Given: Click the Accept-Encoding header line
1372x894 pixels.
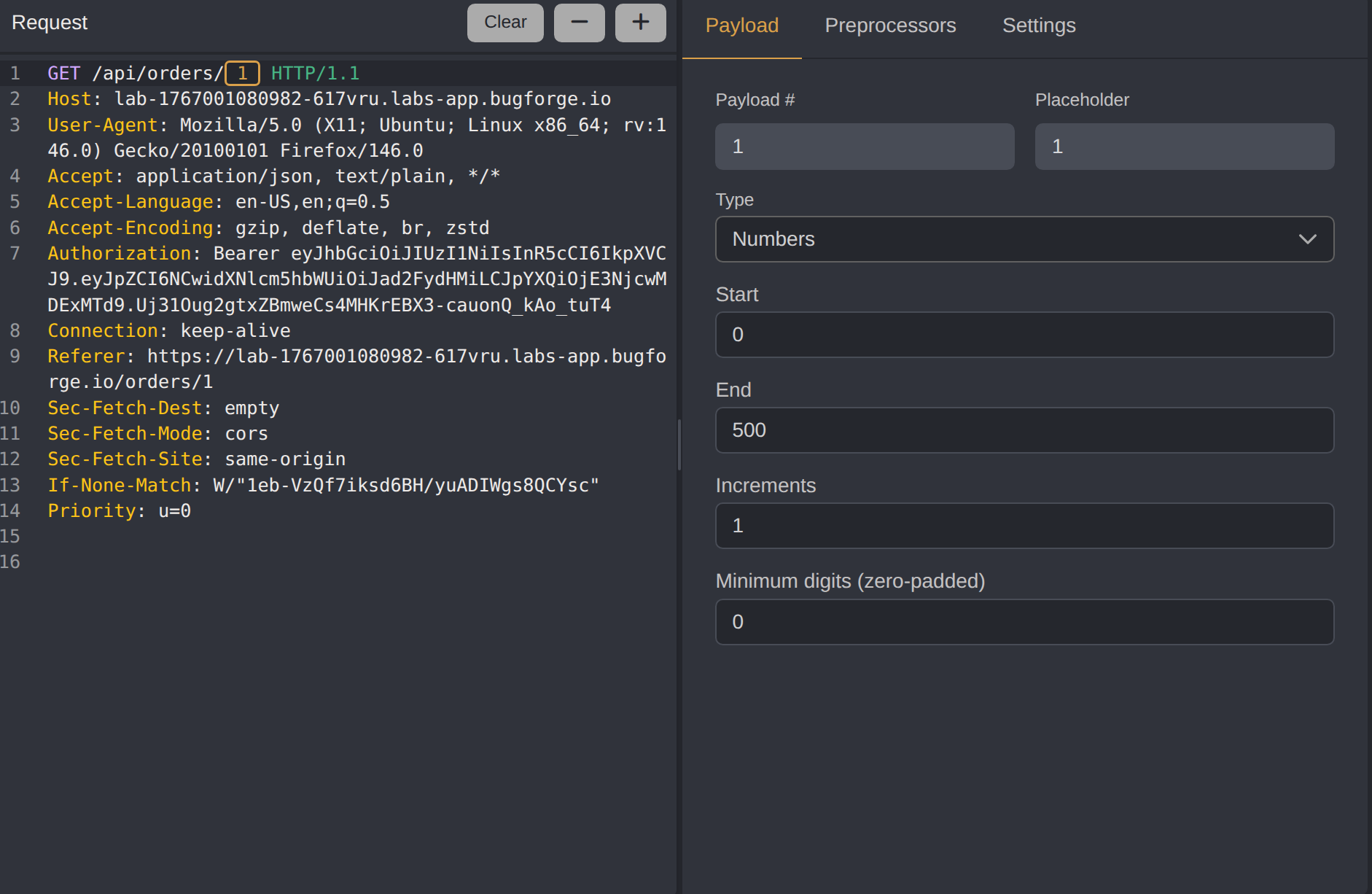Looking at the screenshot, I should click(x=268, y=228).
